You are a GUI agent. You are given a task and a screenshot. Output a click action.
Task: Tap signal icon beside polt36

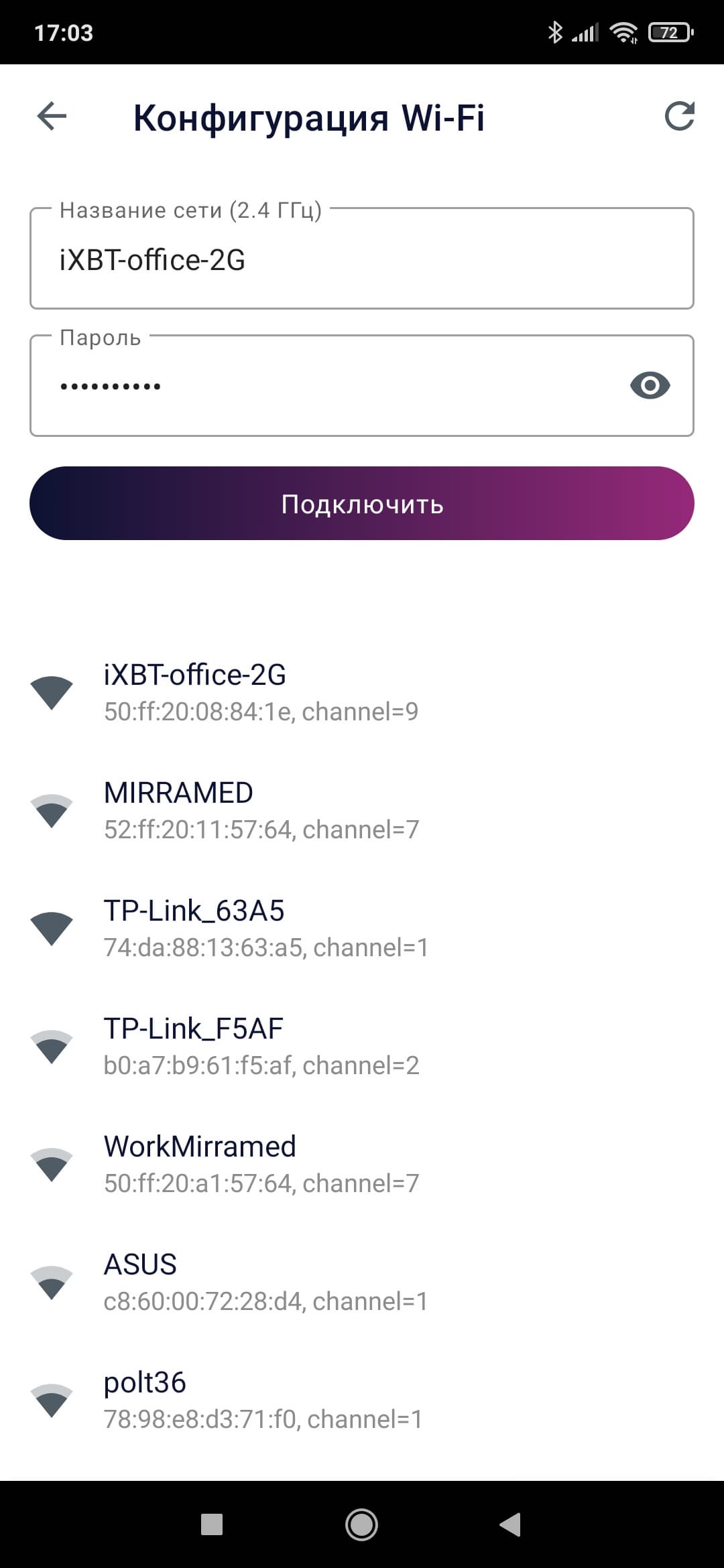coord(52,1400)
